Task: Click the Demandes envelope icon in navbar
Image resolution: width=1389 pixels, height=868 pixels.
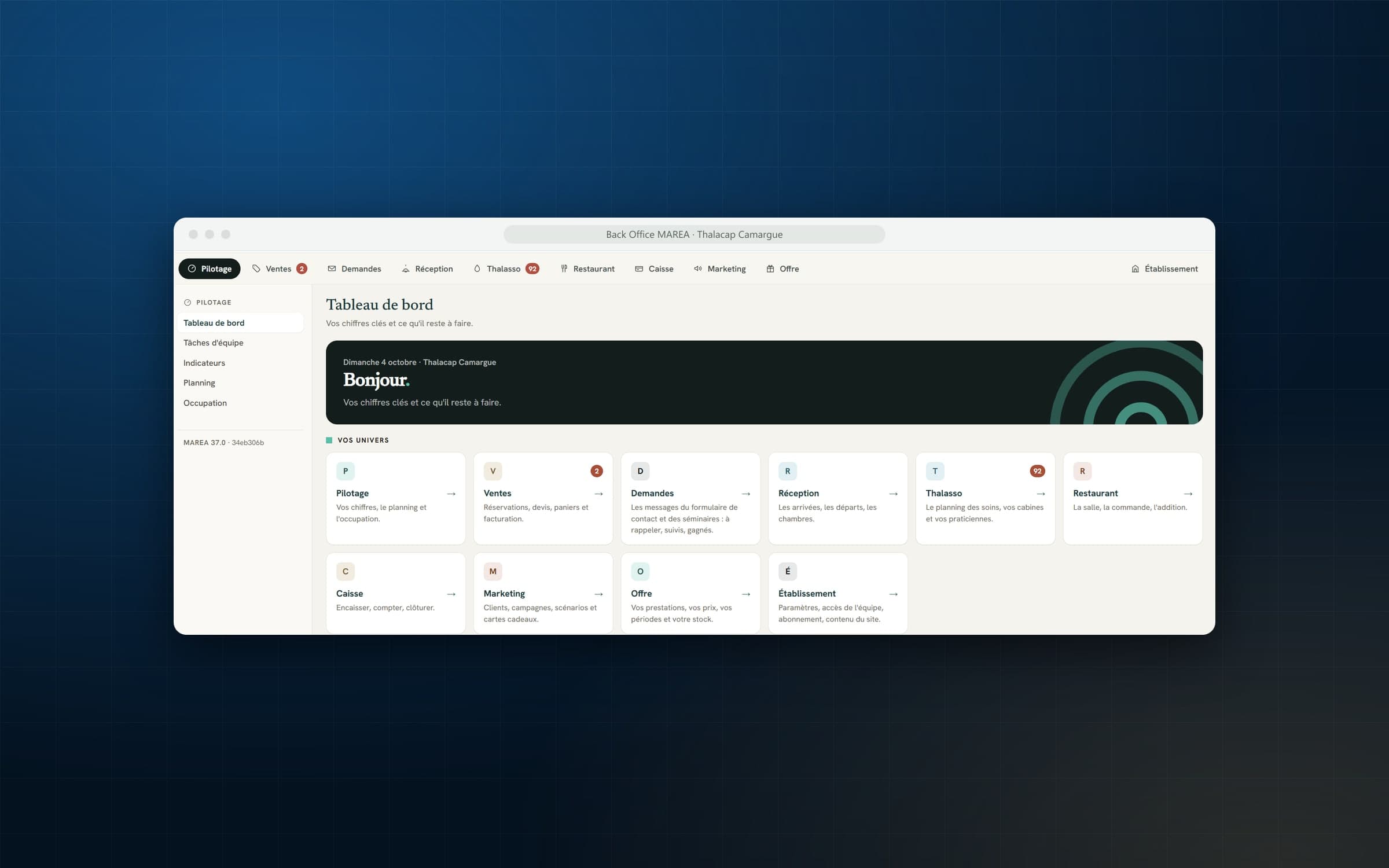Action: (x=332, y=269)
